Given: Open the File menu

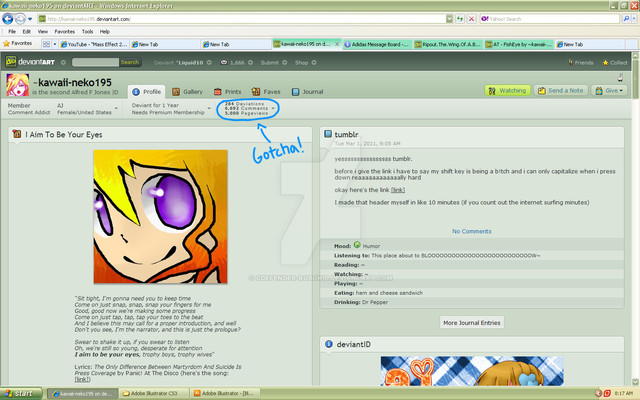Looking at the screenshot, I should (x=12, y=31).
